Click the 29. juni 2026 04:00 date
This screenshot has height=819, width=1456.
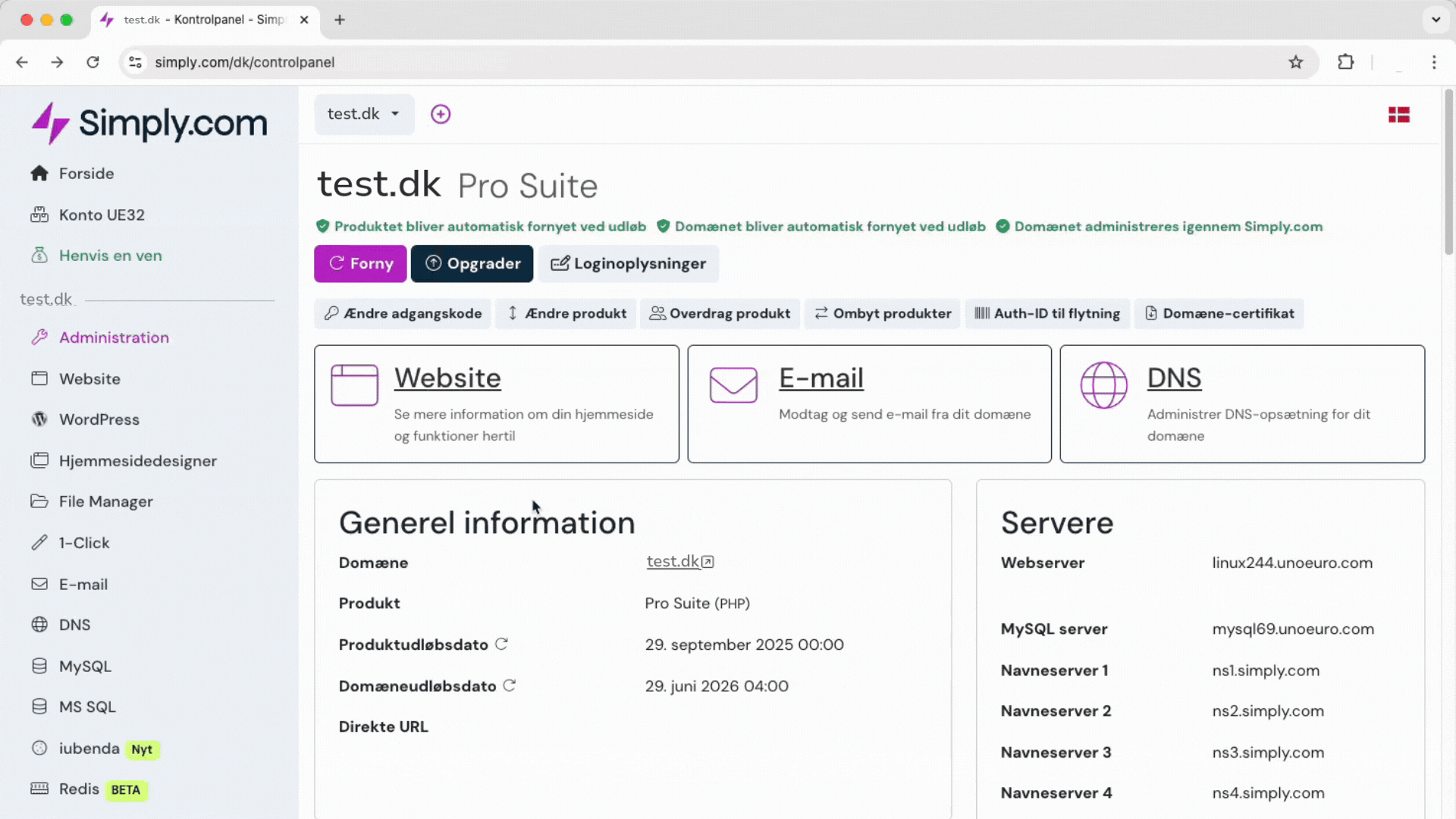pos(717,686)
